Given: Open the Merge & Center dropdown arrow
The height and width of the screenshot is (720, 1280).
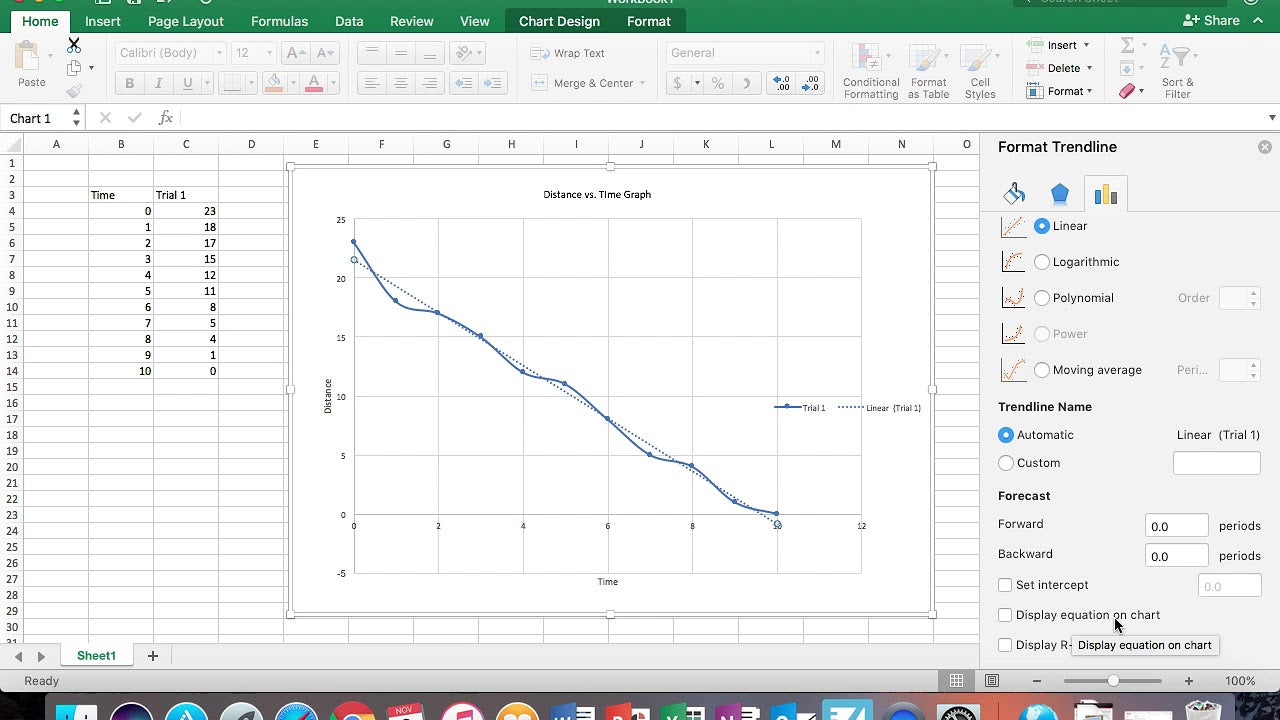Looking at the screenshot, I should tap(642, 84).
